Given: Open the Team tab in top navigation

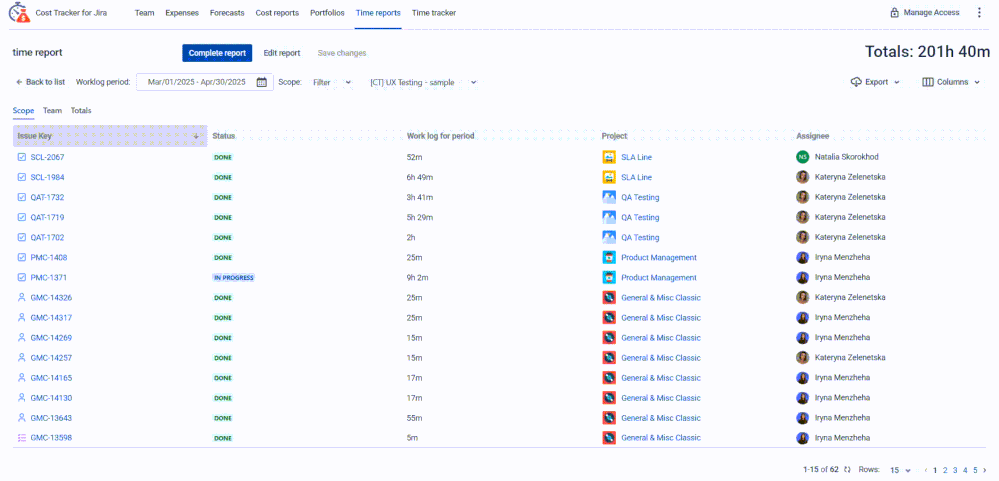Looking at the screenshot, I should coord(144,13).
